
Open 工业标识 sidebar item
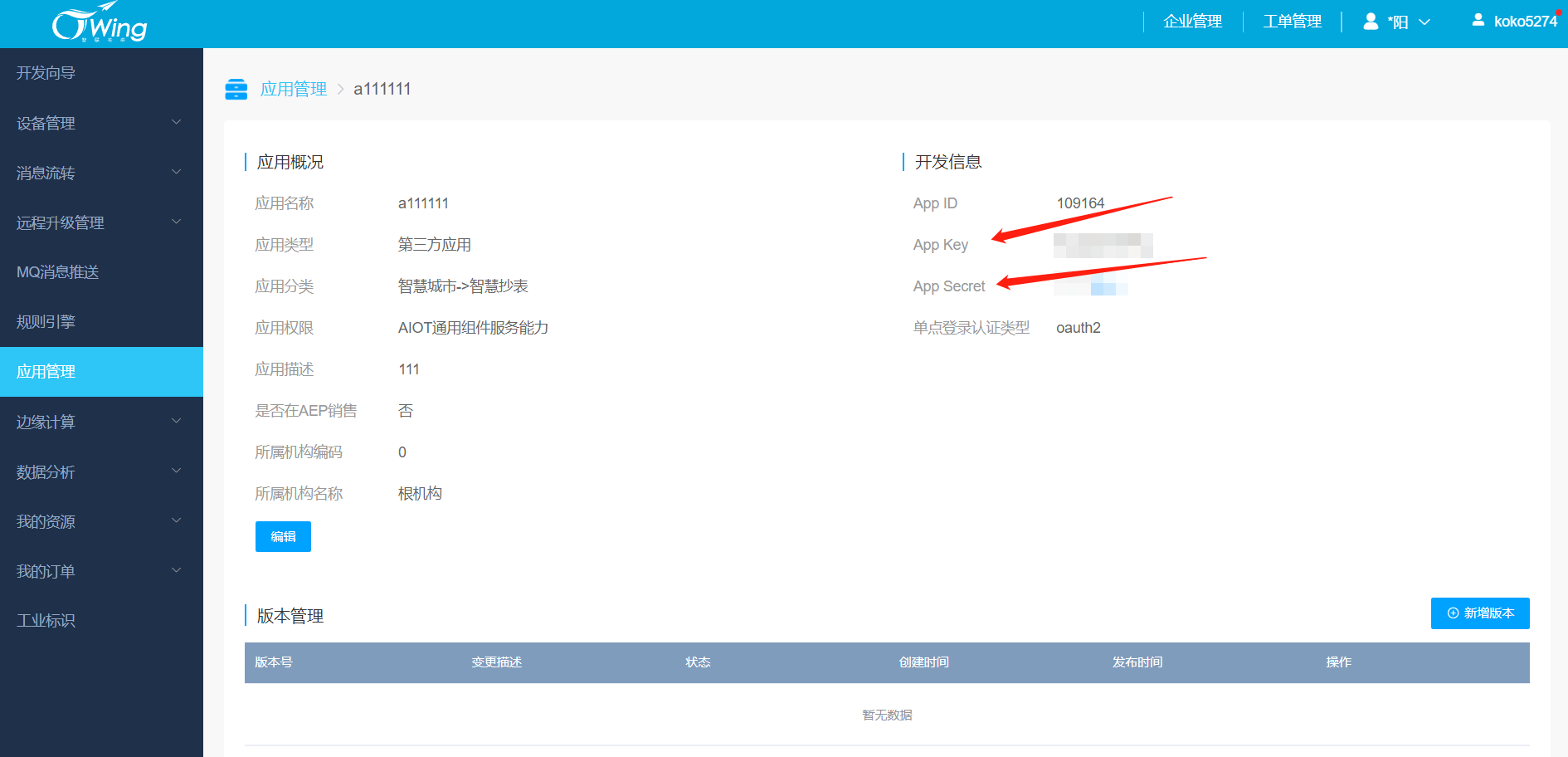tap(46, 621)
